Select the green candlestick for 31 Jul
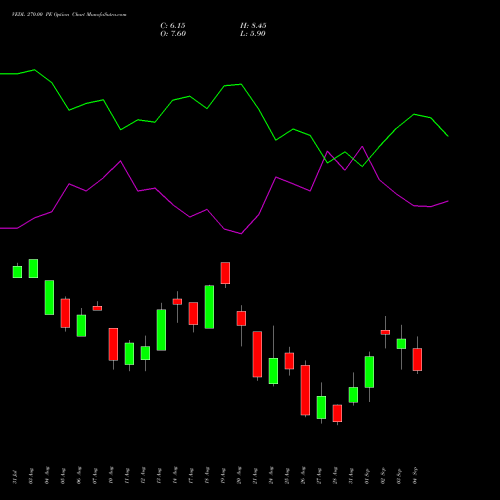 [17, 272]
